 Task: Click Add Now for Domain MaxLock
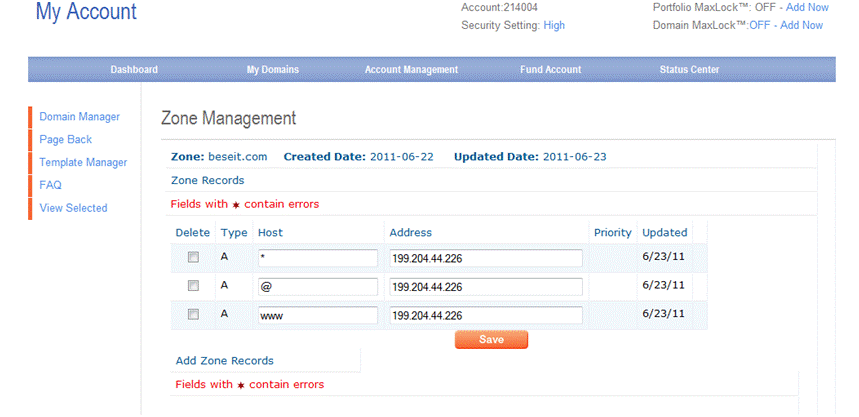click(x=800, y=25)
